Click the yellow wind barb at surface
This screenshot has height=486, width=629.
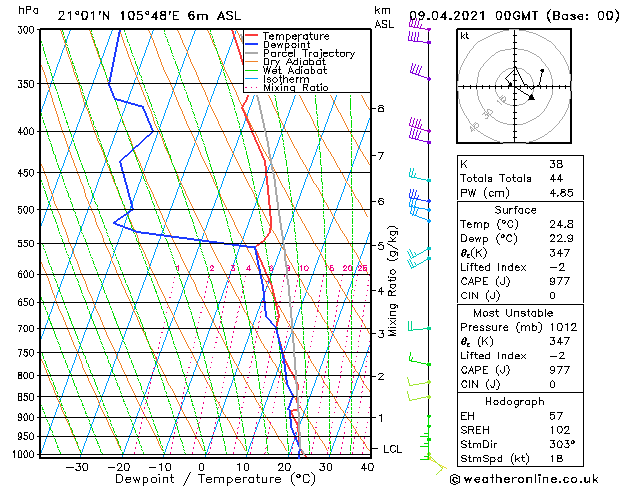(x=437, y=463)
